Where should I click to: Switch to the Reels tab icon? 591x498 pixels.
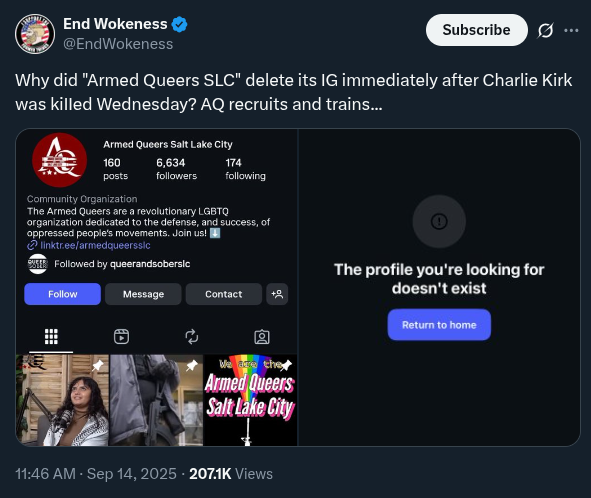[121, 337]
